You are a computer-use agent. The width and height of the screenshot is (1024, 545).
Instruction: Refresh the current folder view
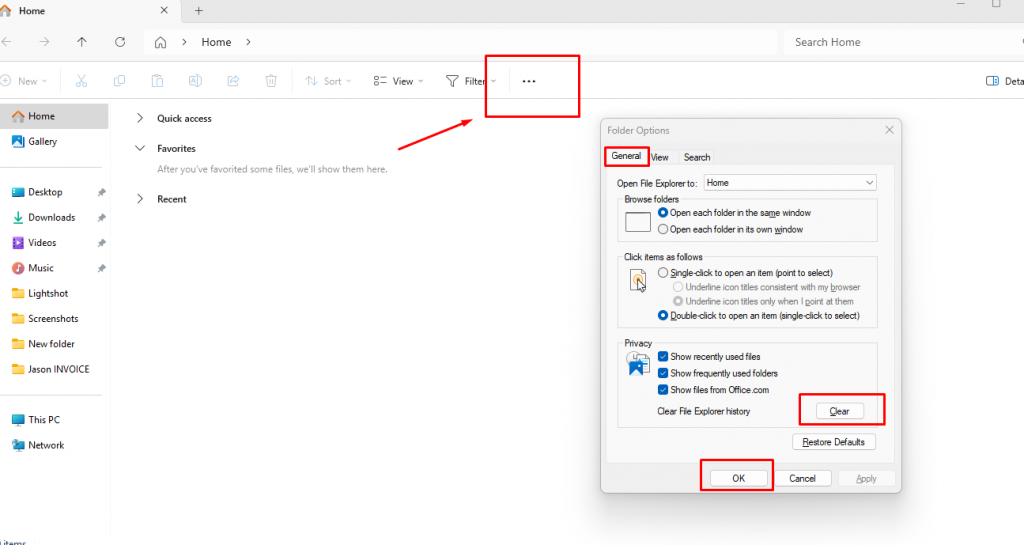click(120, 42)
